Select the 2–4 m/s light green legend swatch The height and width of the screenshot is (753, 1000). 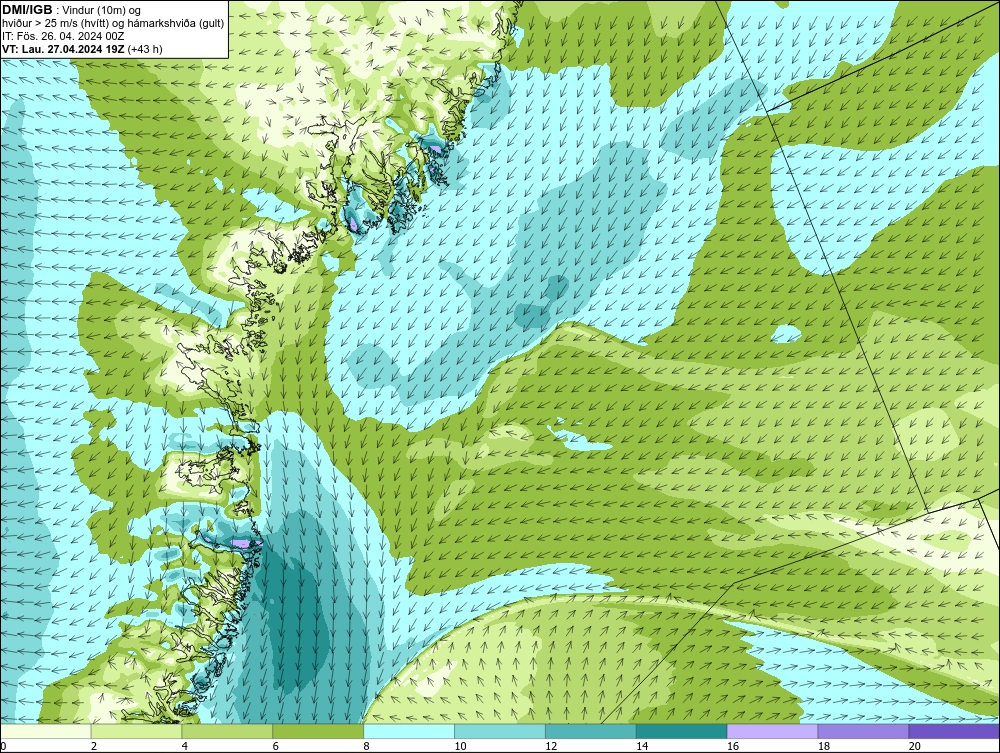tap(136, 731)
